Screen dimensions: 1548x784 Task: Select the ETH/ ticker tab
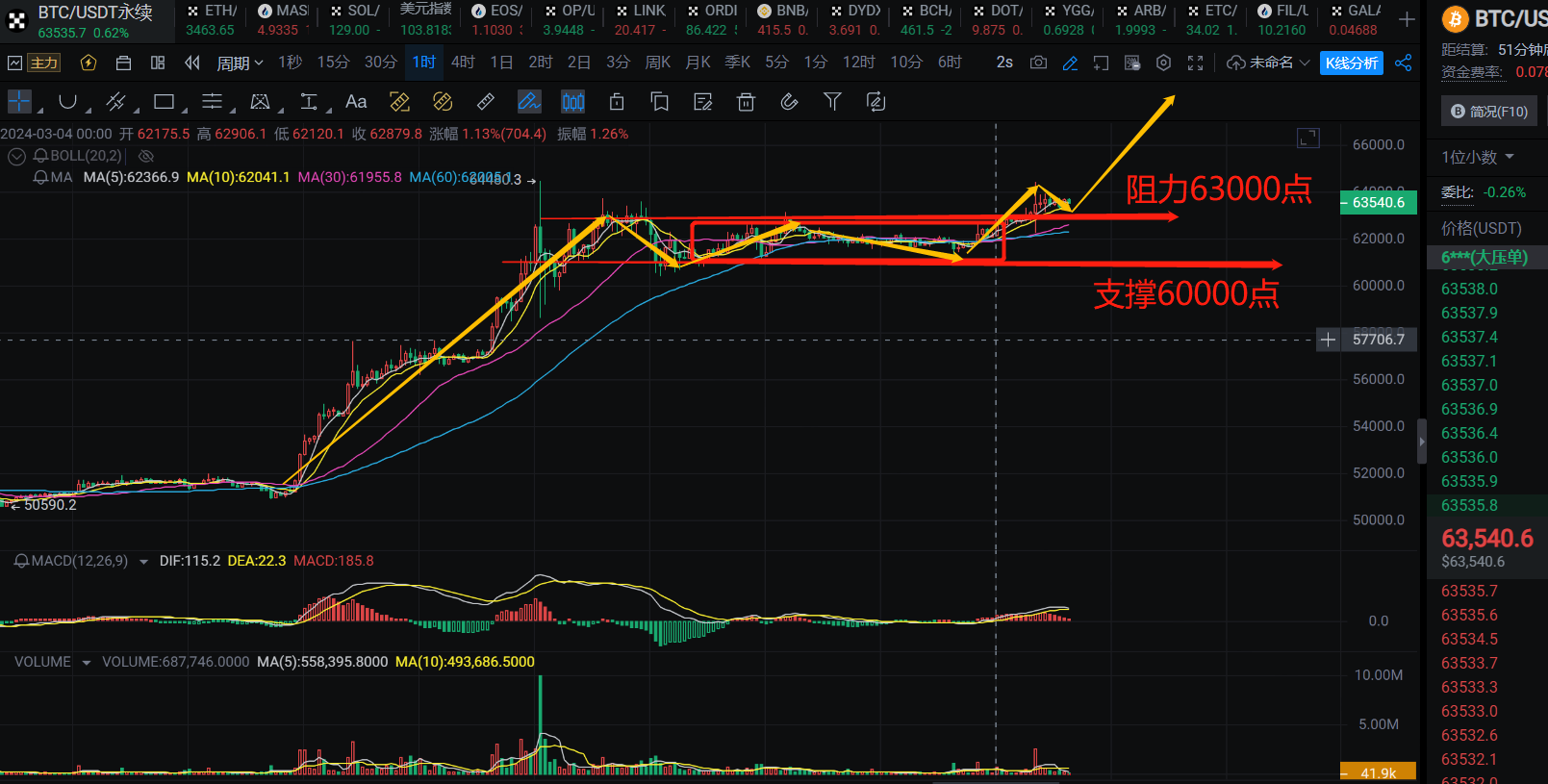coord(212,19)
